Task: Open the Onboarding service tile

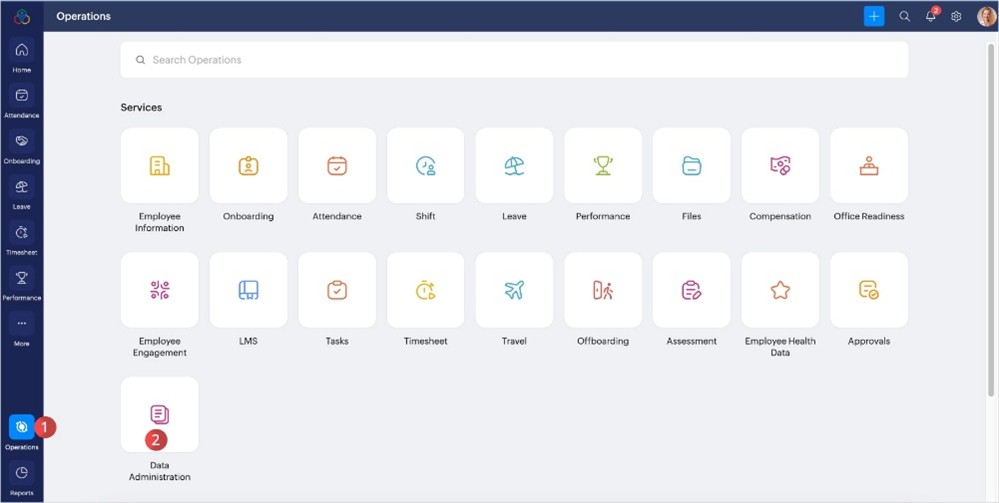Action: click(248, 166)
